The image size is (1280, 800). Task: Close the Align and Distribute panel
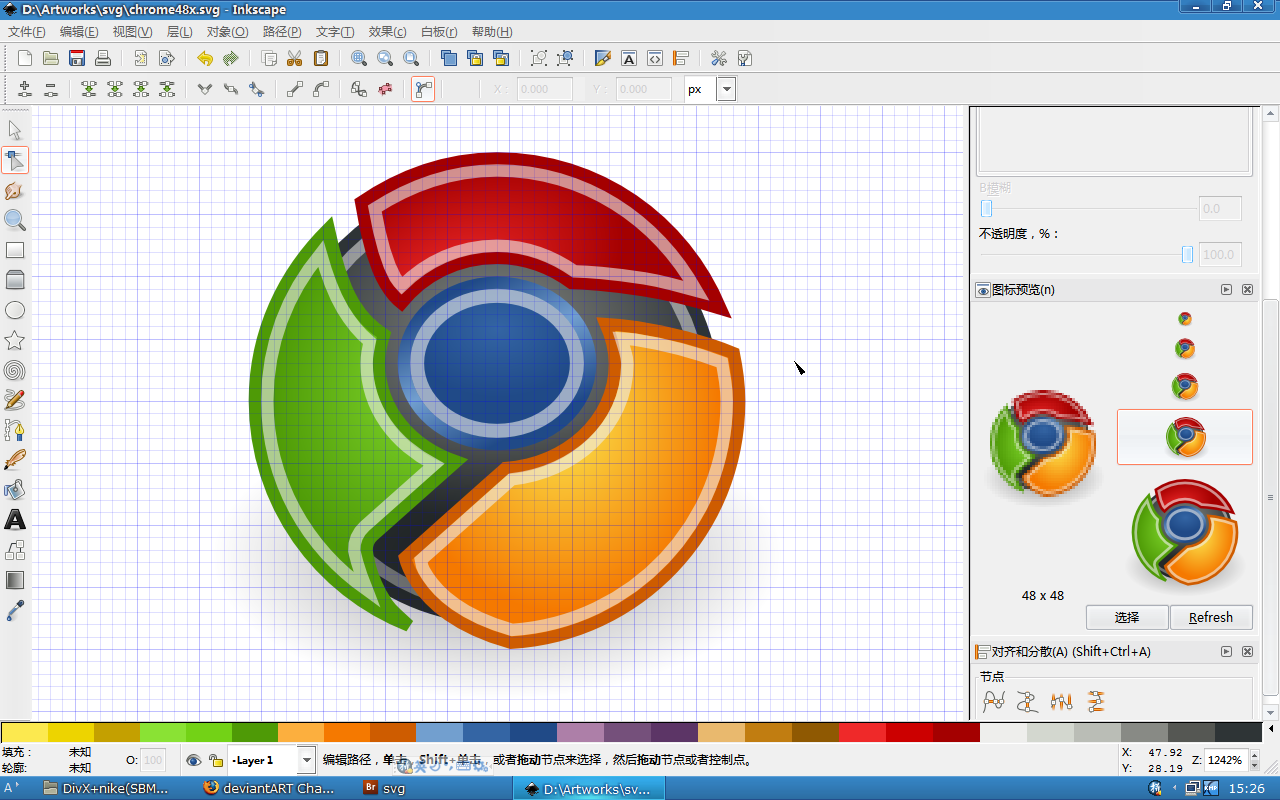pyautogui.click(x=1247, y=651)
